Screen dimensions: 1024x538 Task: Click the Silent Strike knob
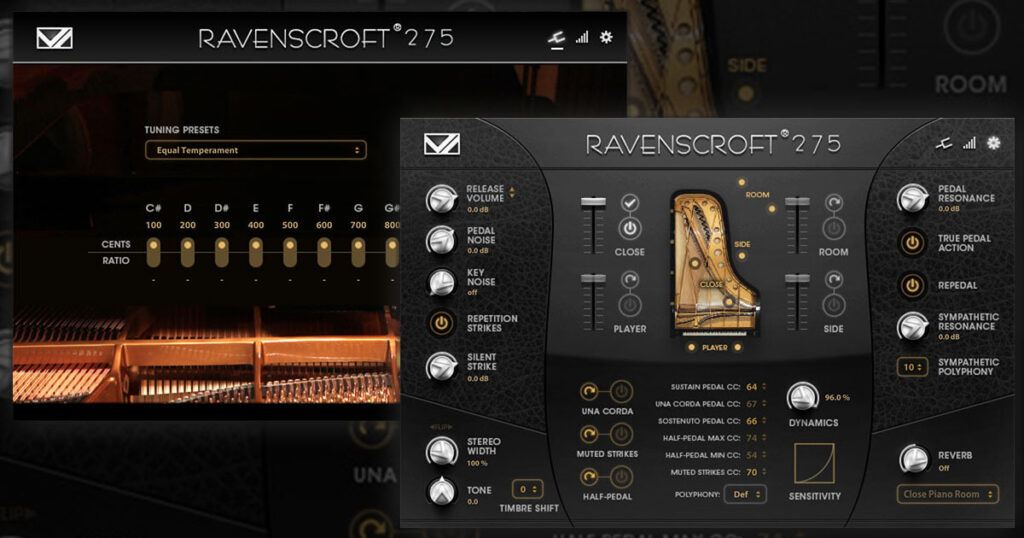click(x=441, y=367)
